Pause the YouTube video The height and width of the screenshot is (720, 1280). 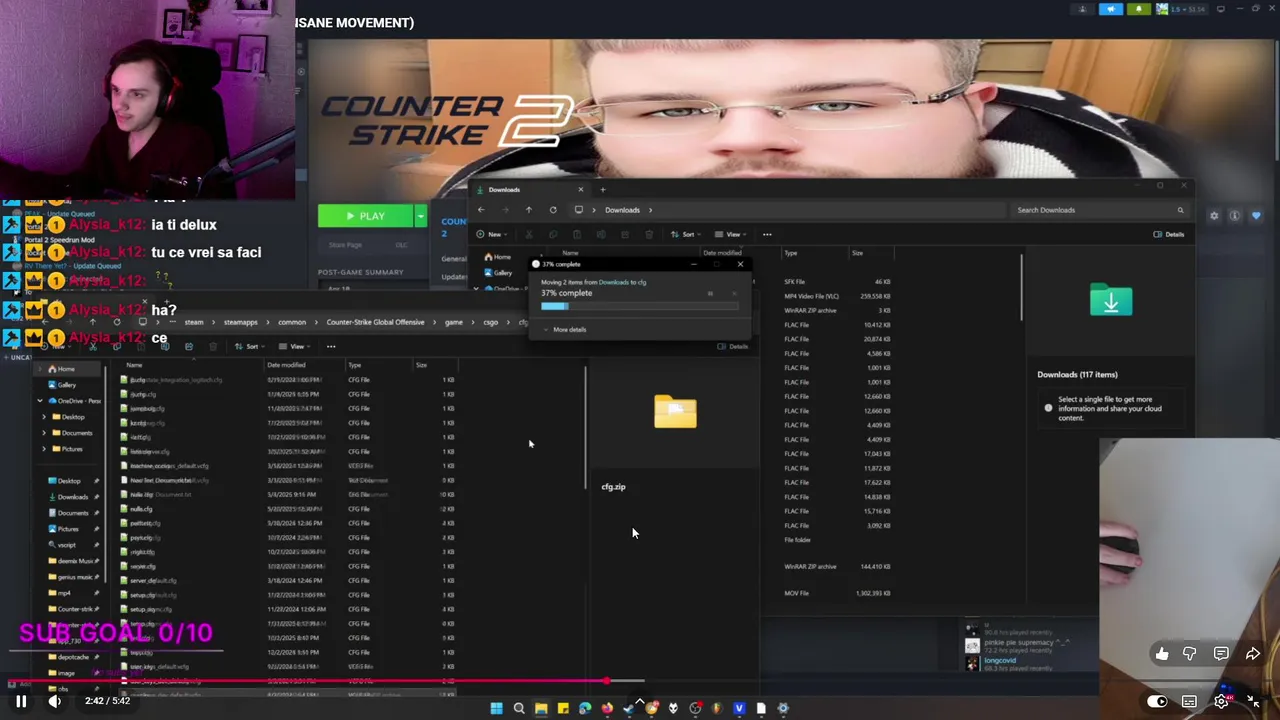coord(20,701)
